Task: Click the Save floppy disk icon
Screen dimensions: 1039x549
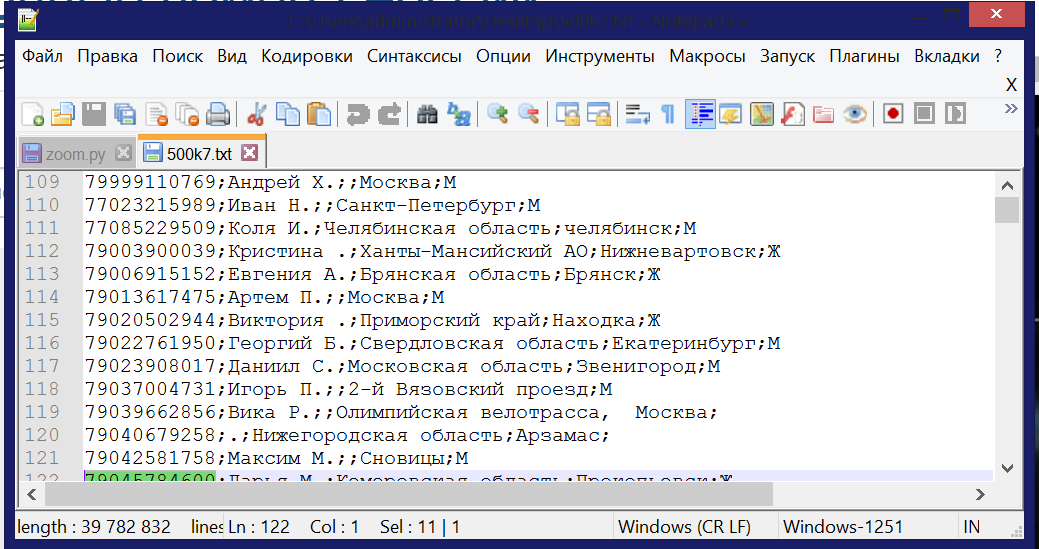Action: 93,115
